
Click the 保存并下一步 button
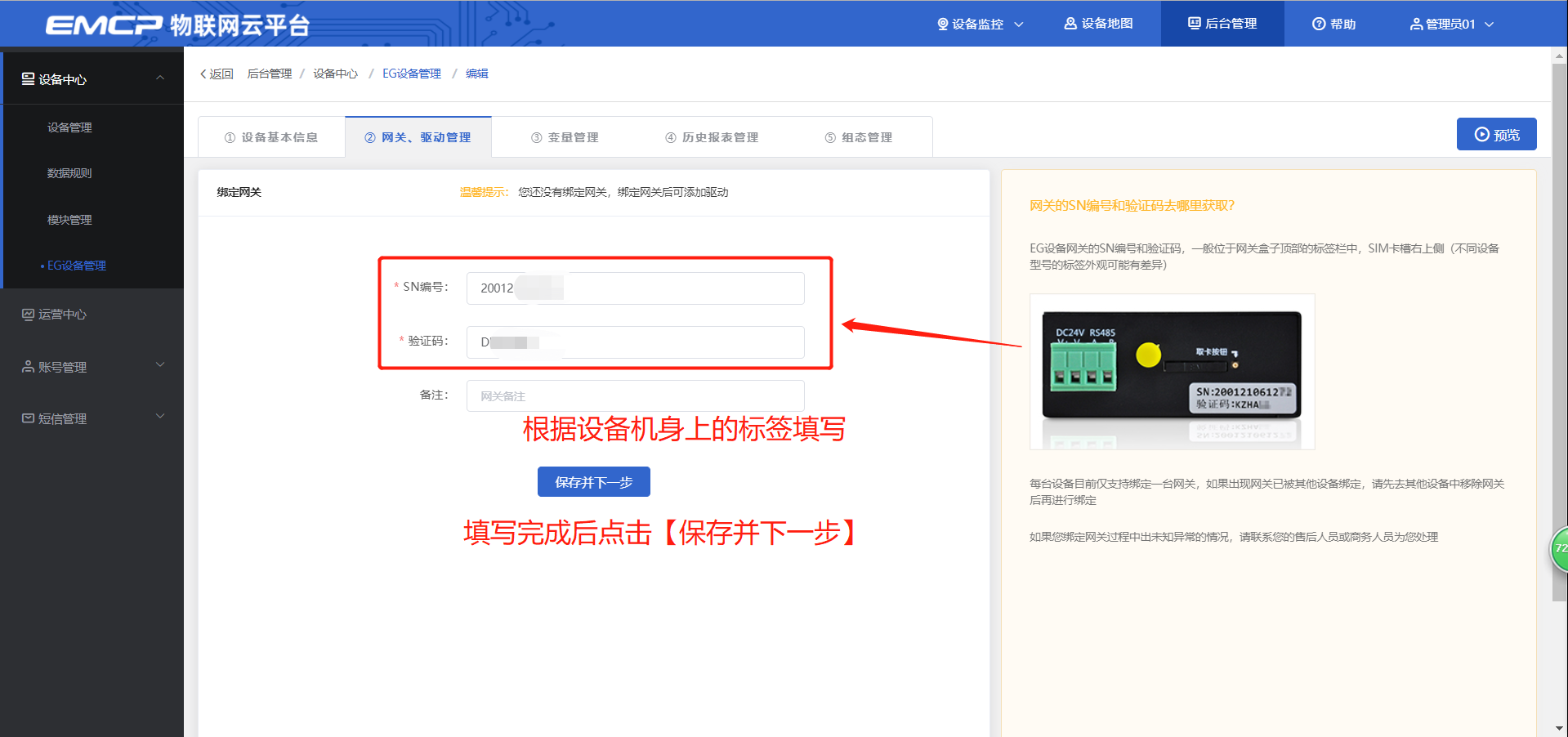[x=593, y=482]
